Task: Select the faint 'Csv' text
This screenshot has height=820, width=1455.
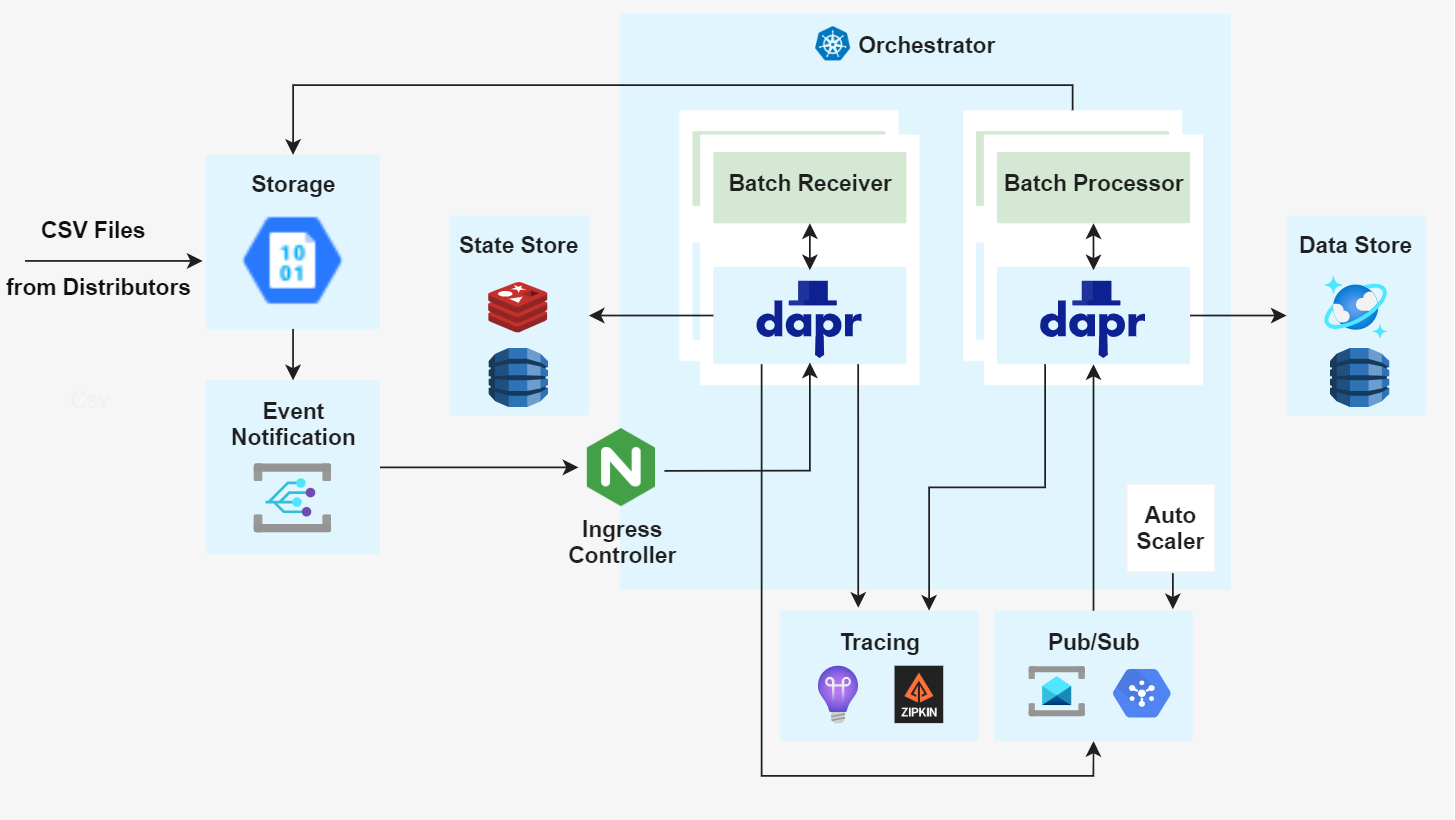Action: coord(90,400)
